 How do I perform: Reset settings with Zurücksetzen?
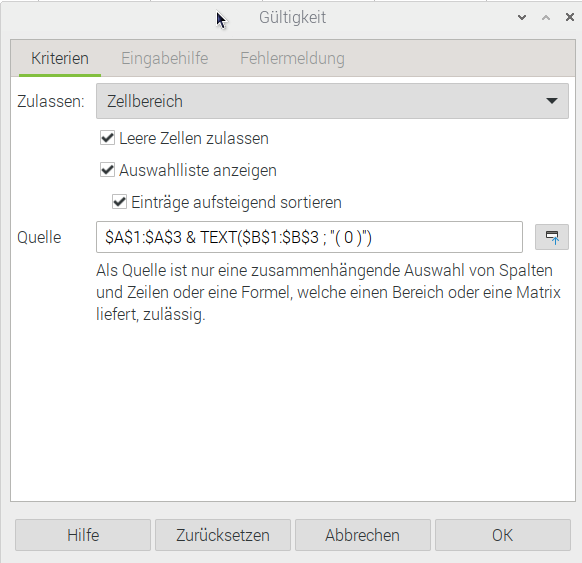(x=223, y=535)
